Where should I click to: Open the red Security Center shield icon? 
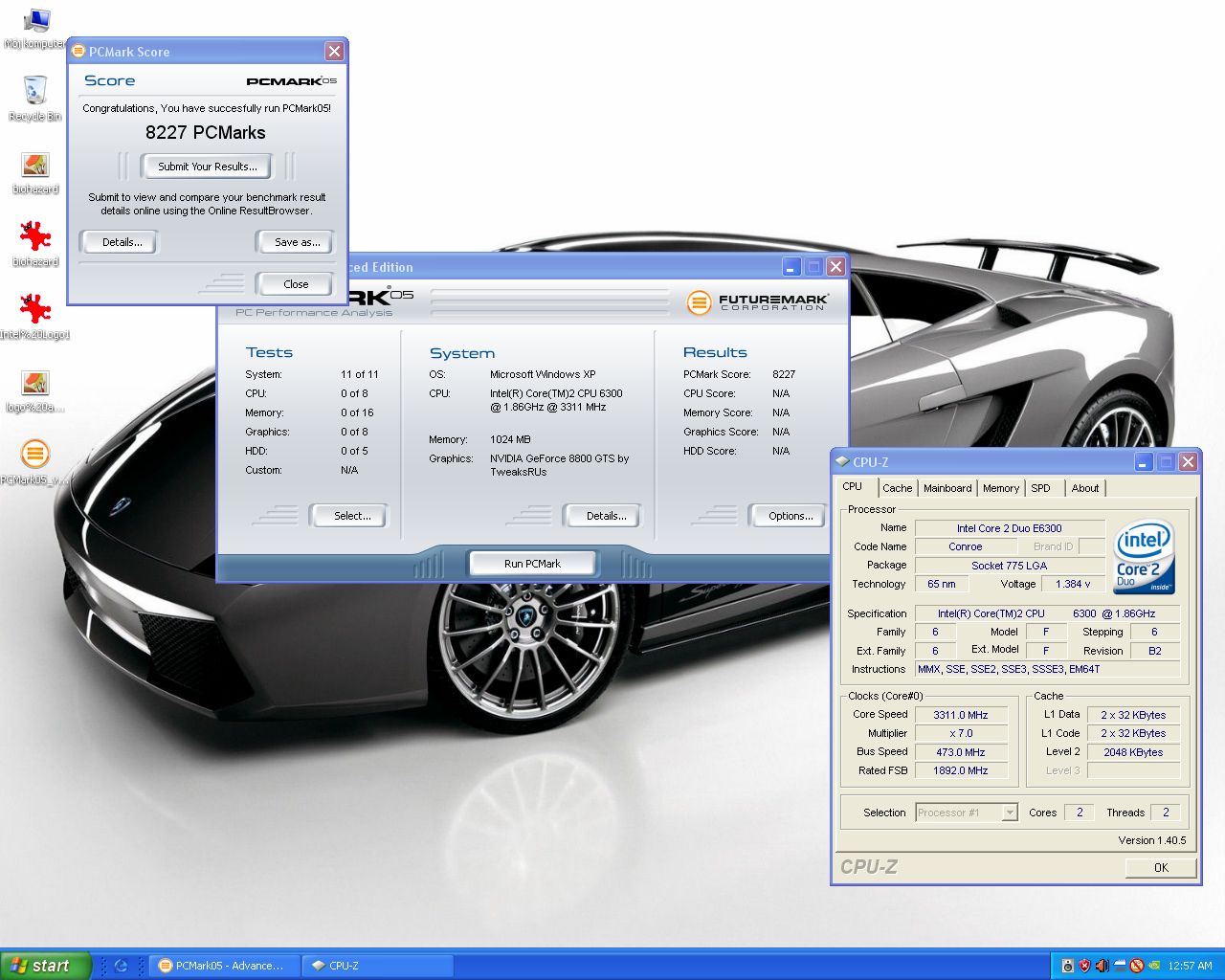click(x=1085, y=966)
